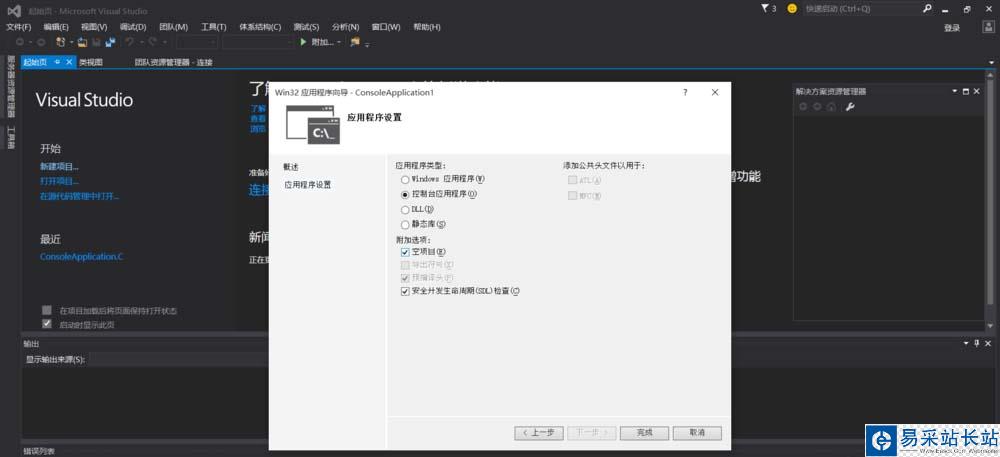Uncheck the 空项目 checkbox
1000x457 pixels.
pos(404,252)
